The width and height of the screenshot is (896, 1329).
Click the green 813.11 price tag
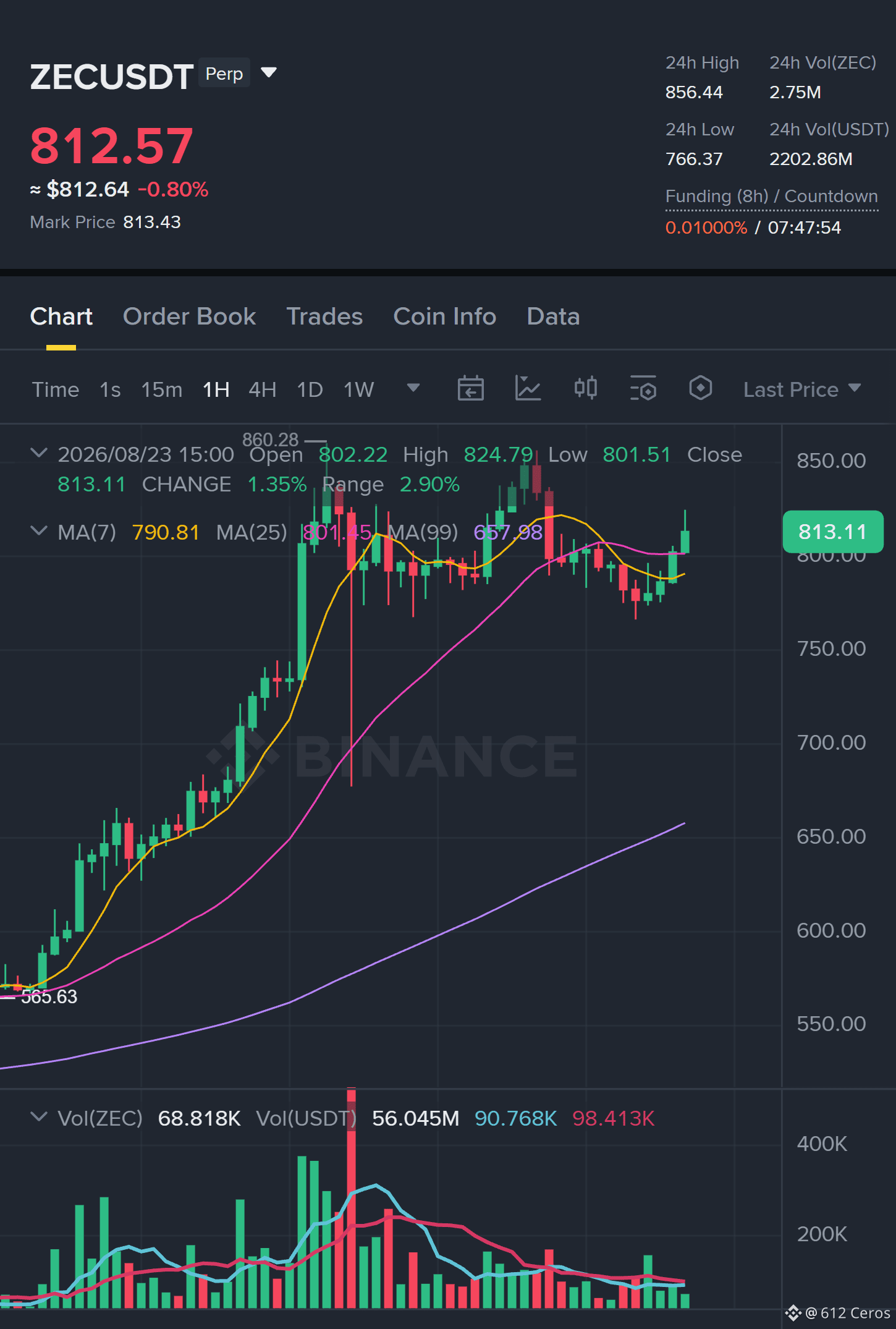tap(833, 532)
